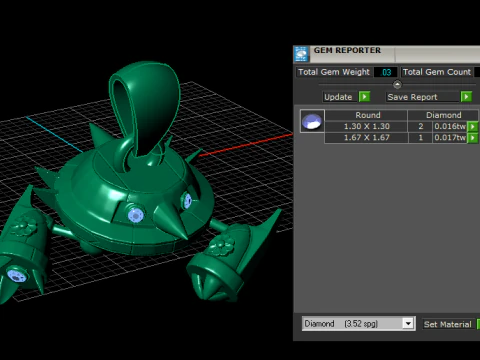Viewport: 480px width, 360px height.
Task: Open the Diamond (3.52 spg) material dropdown
Action: click(x=408, y=323)
